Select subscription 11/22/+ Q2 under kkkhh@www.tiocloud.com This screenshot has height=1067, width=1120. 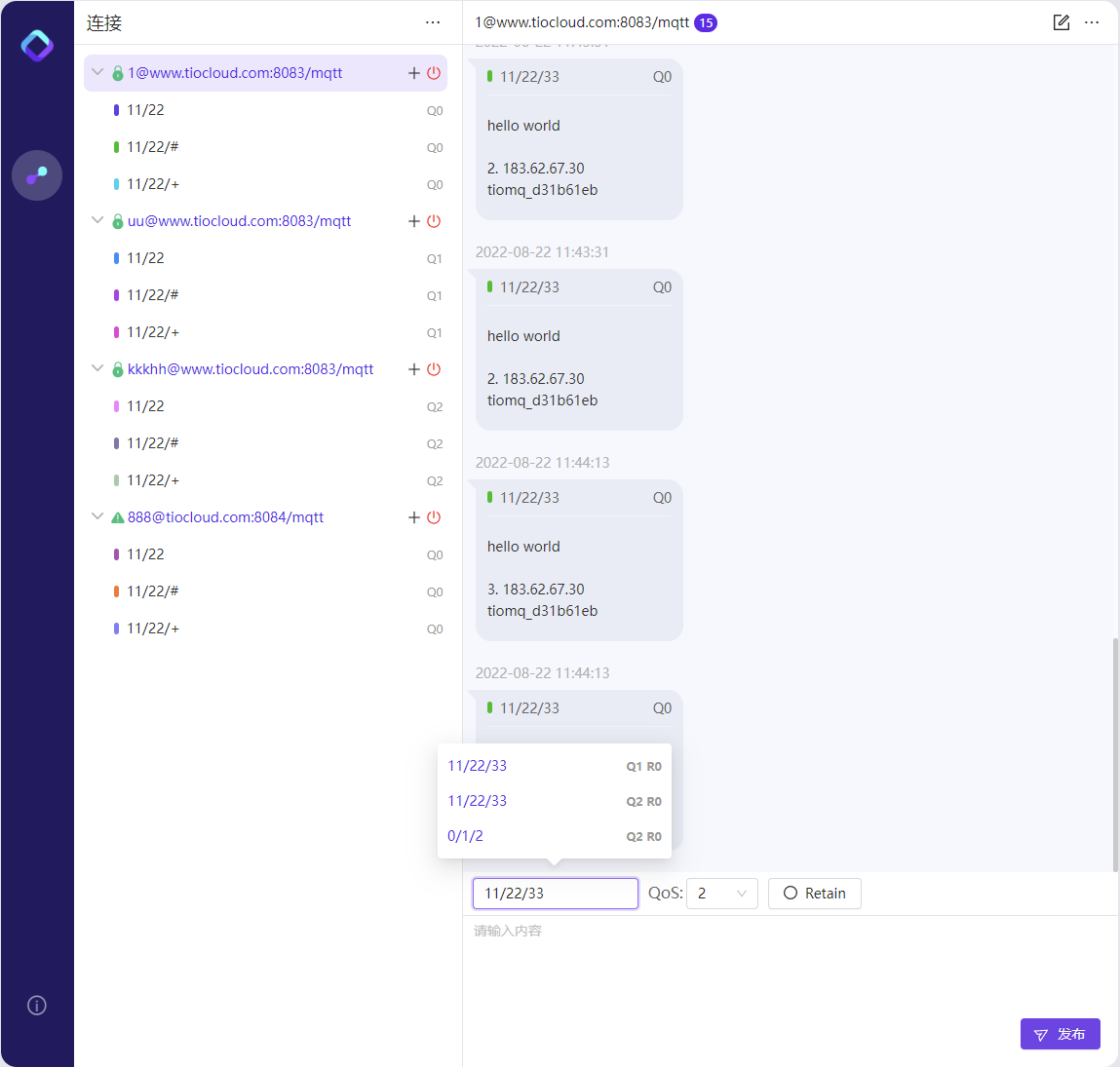tap(266, 480)
